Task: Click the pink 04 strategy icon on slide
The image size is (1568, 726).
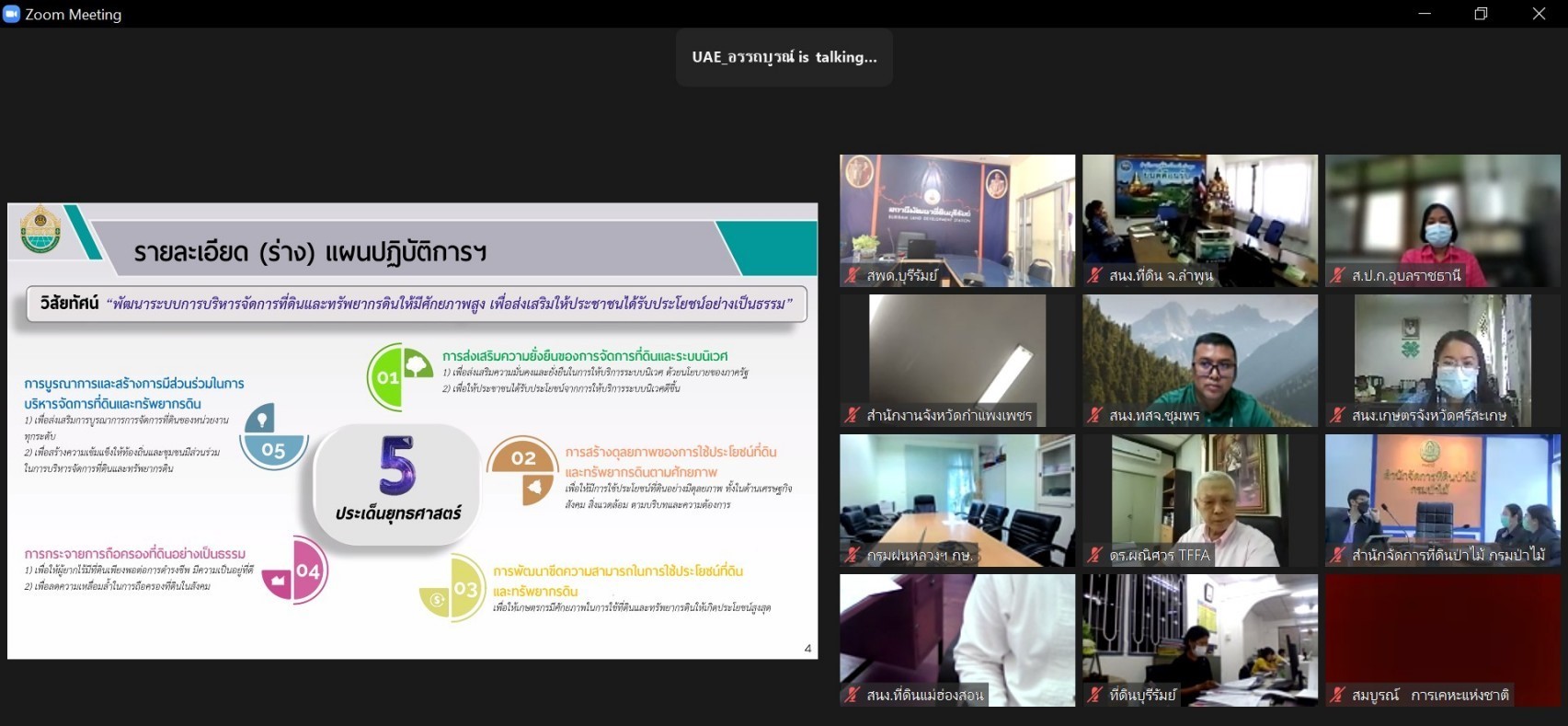Action: pyautogui.click(x=296, y=570)
